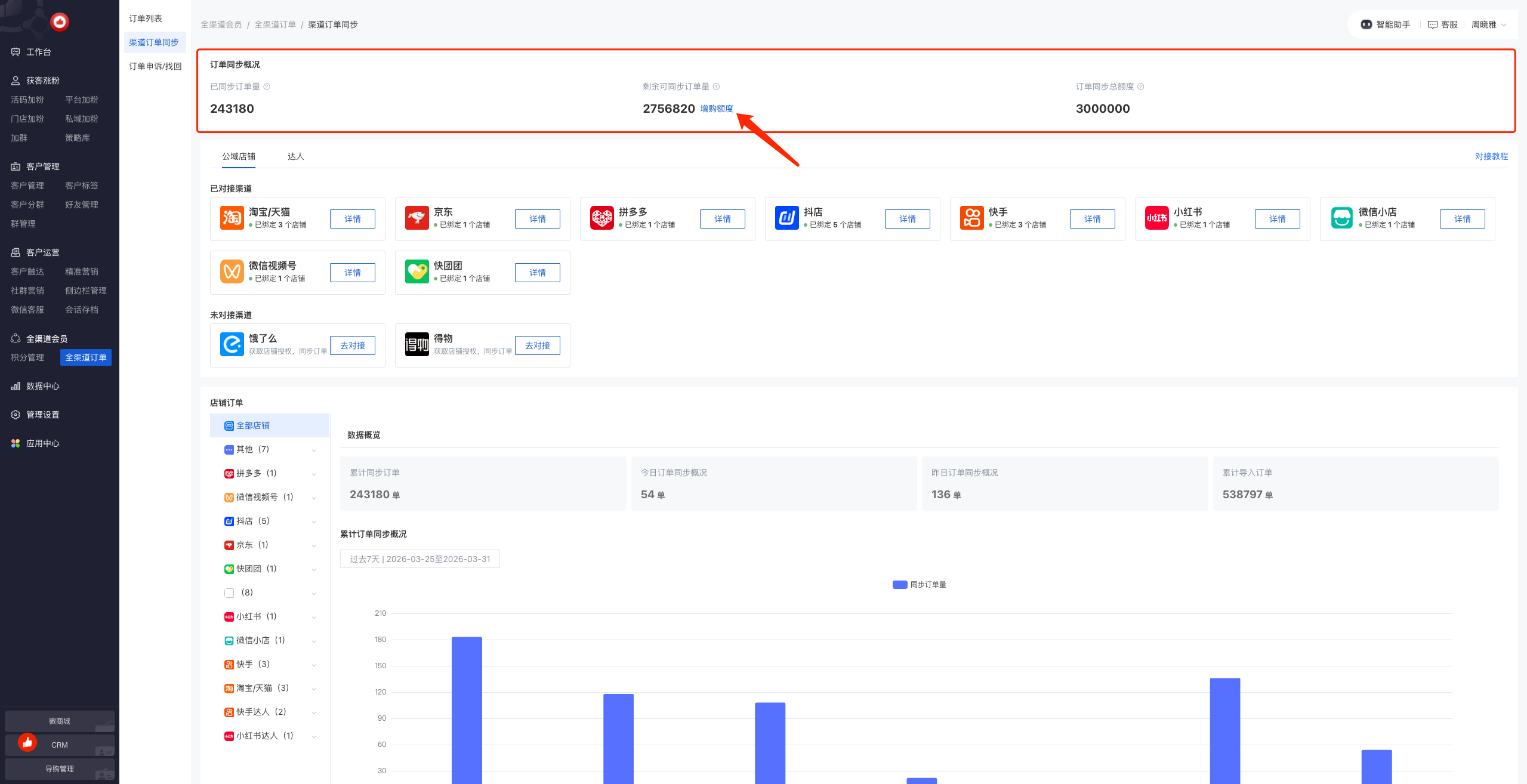Open the 过去7天 date range picker
The image size is (1527, 784).
(x=419, y=559)
